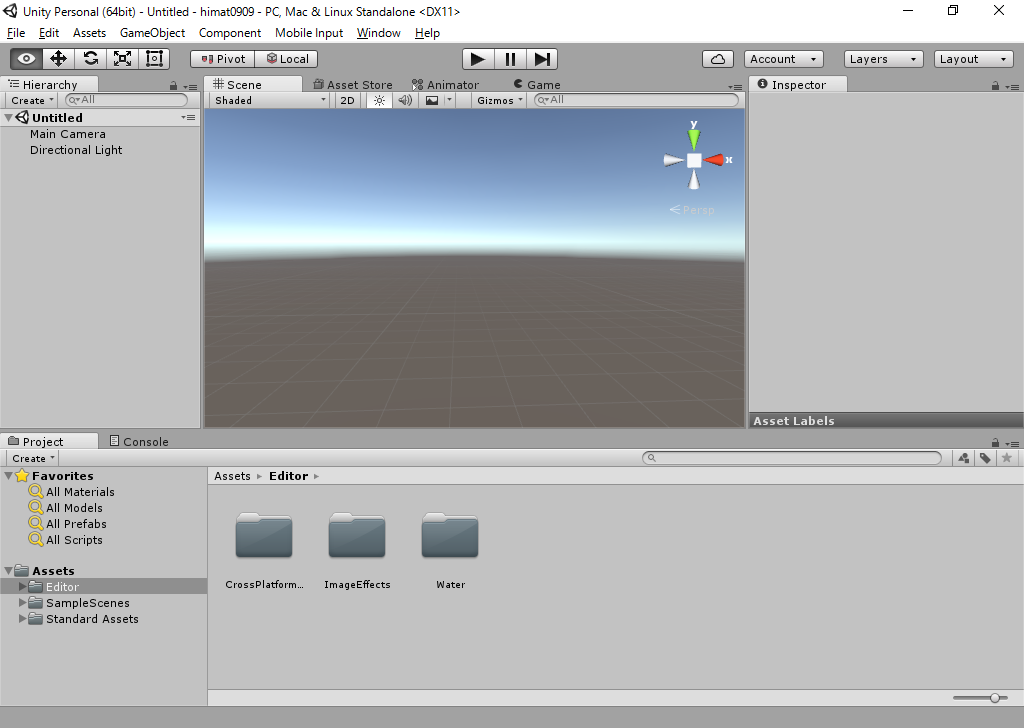The width and height of the screenshot is (1024, 728).
Task: Search by Label filter icon
Action: (985, 458)
